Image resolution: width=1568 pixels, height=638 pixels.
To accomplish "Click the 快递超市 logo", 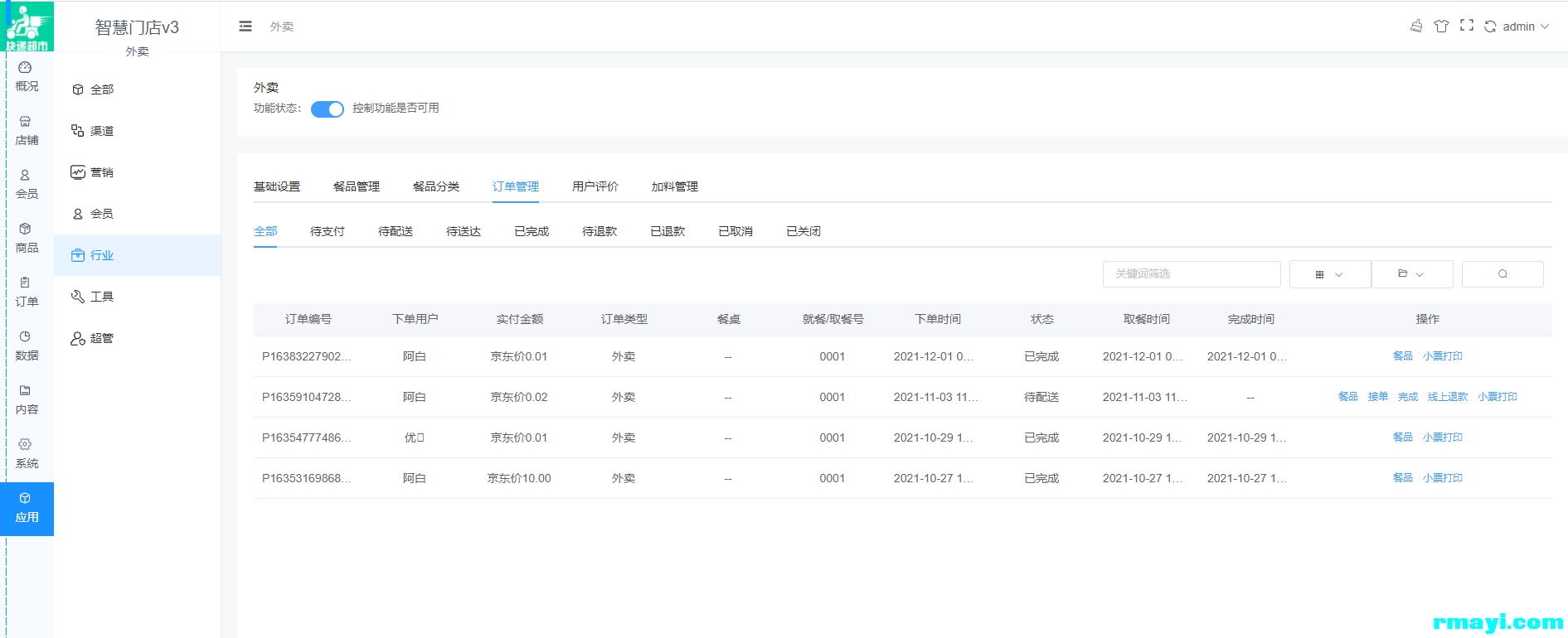I will (27, 26).
